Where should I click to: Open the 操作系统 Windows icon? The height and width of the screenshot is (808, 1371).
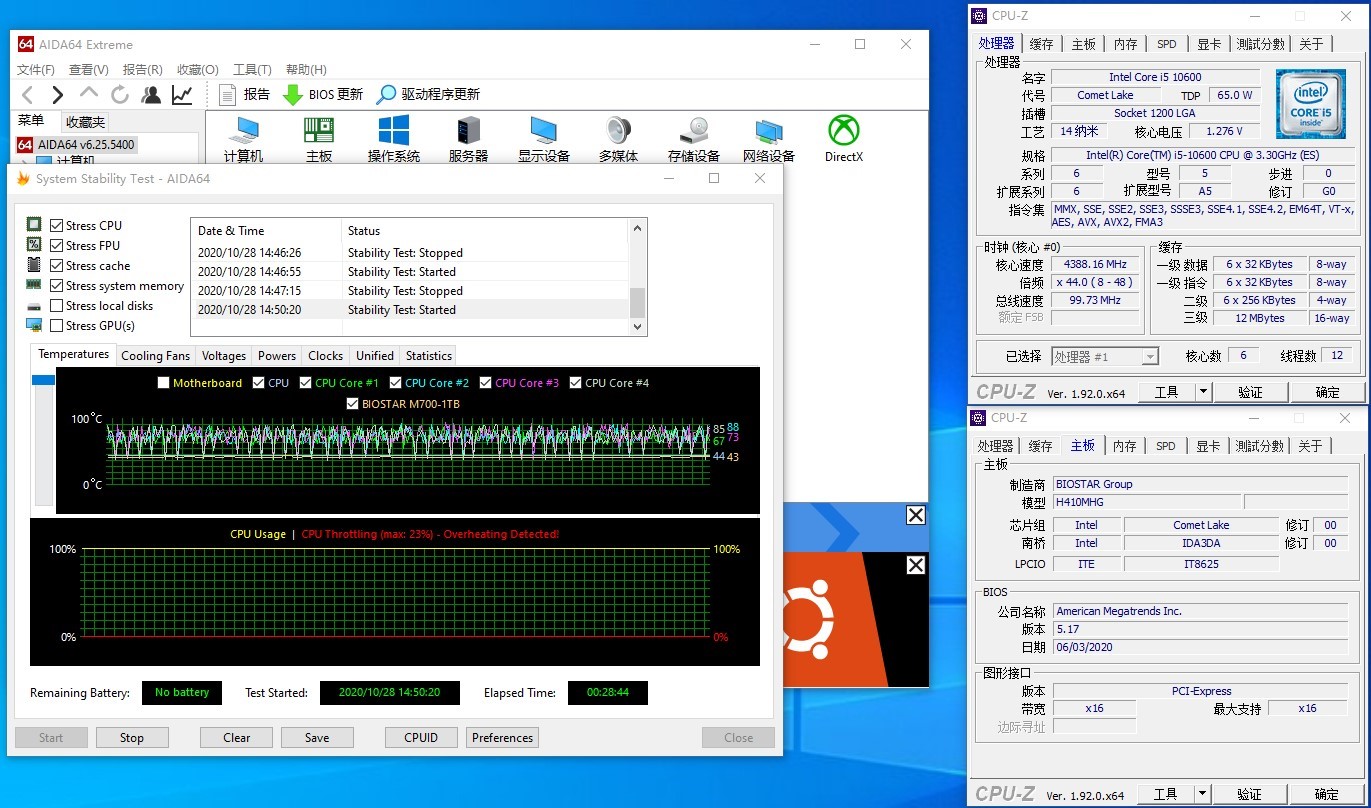[x=393, y=139]
